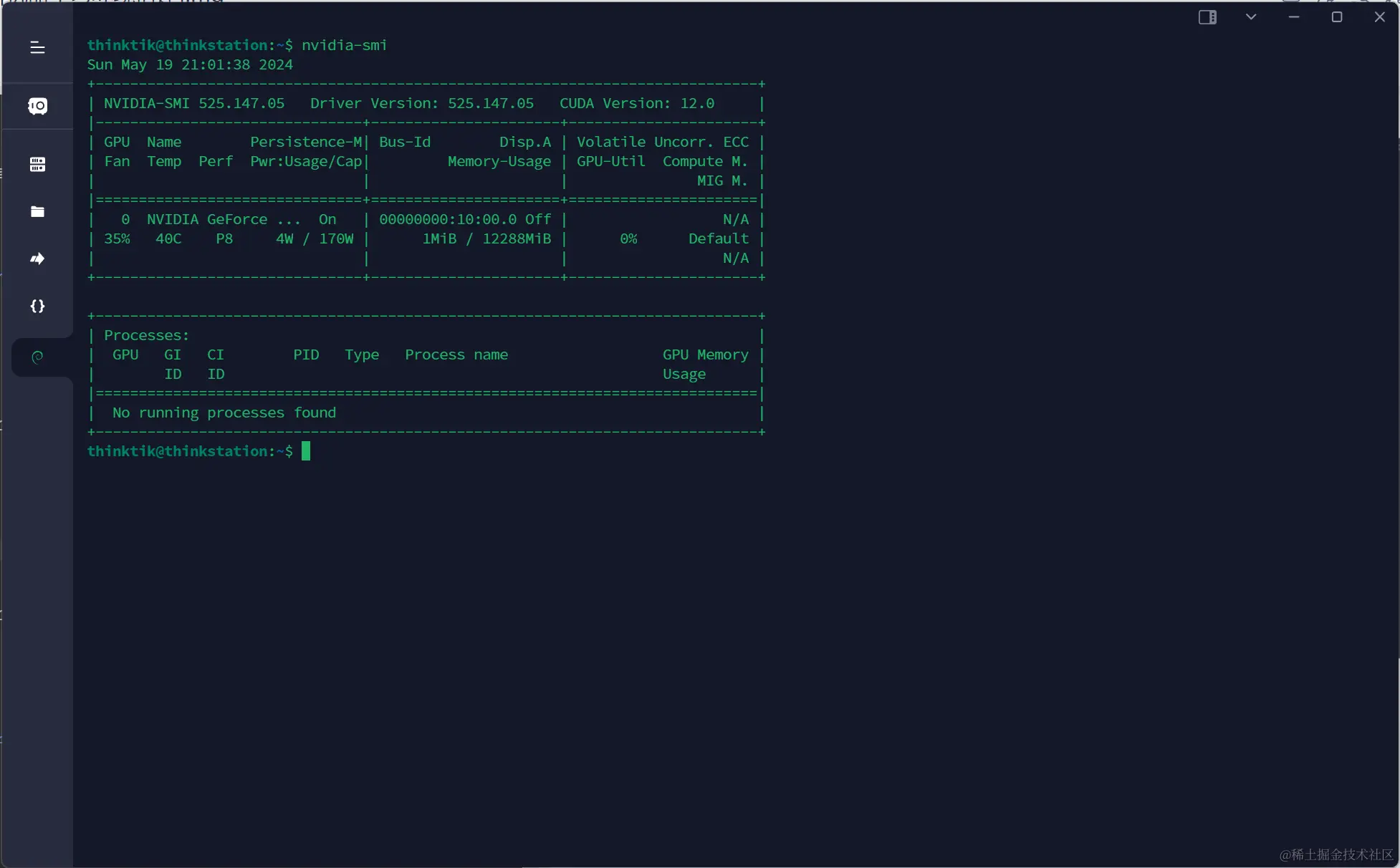Open the SFTP folder icon
Screen dimensions: 1400x868
point(37,211)
